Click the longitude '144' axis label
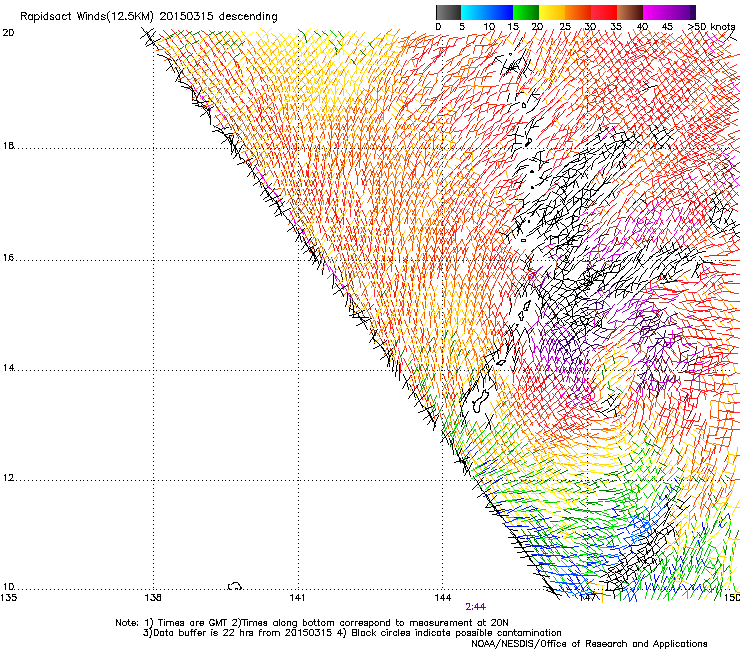The image size is (740, 650). [x=442, y=598]
